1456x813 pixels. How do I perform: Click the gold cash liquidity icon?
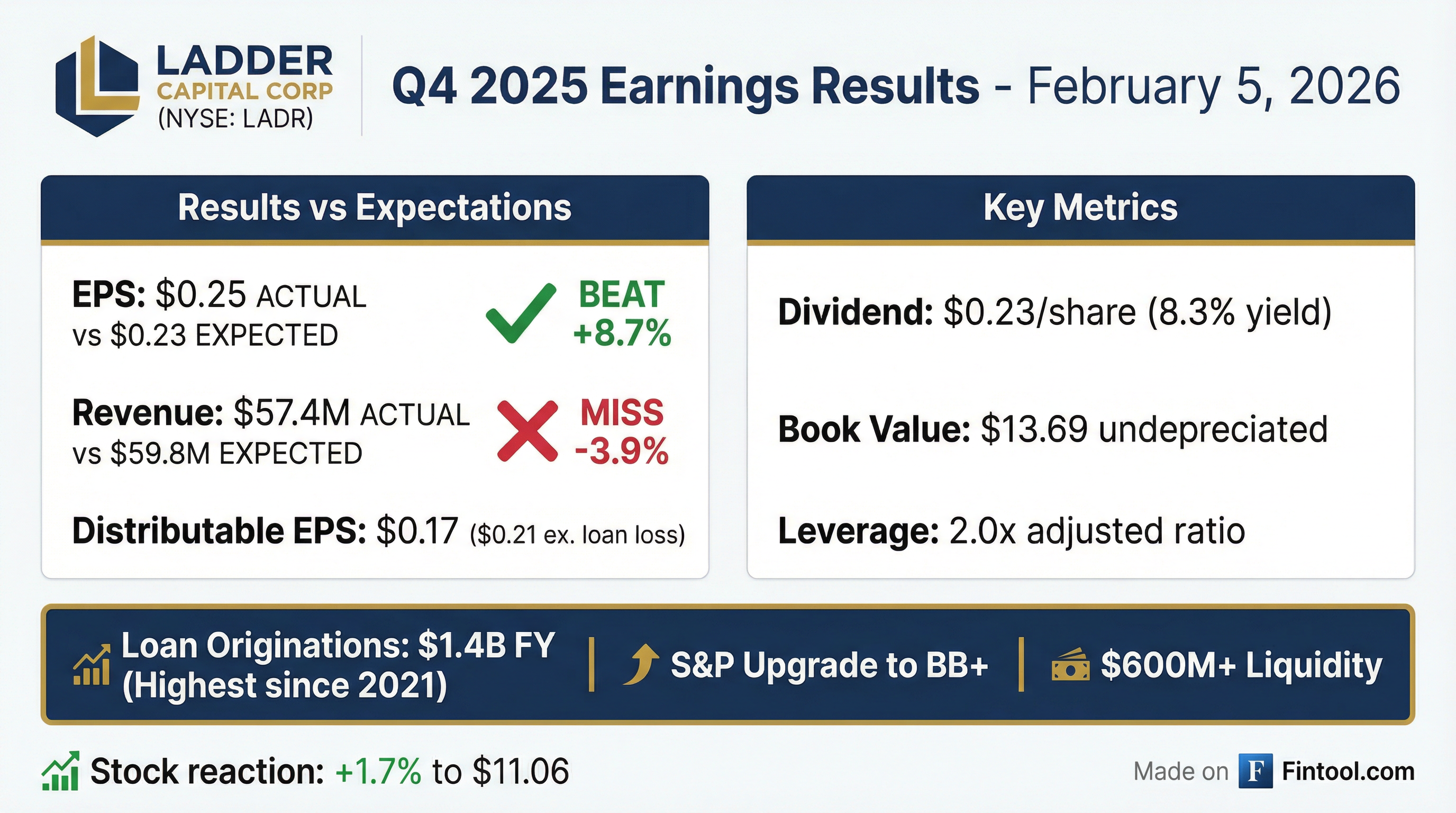[x=1070, y=664]
